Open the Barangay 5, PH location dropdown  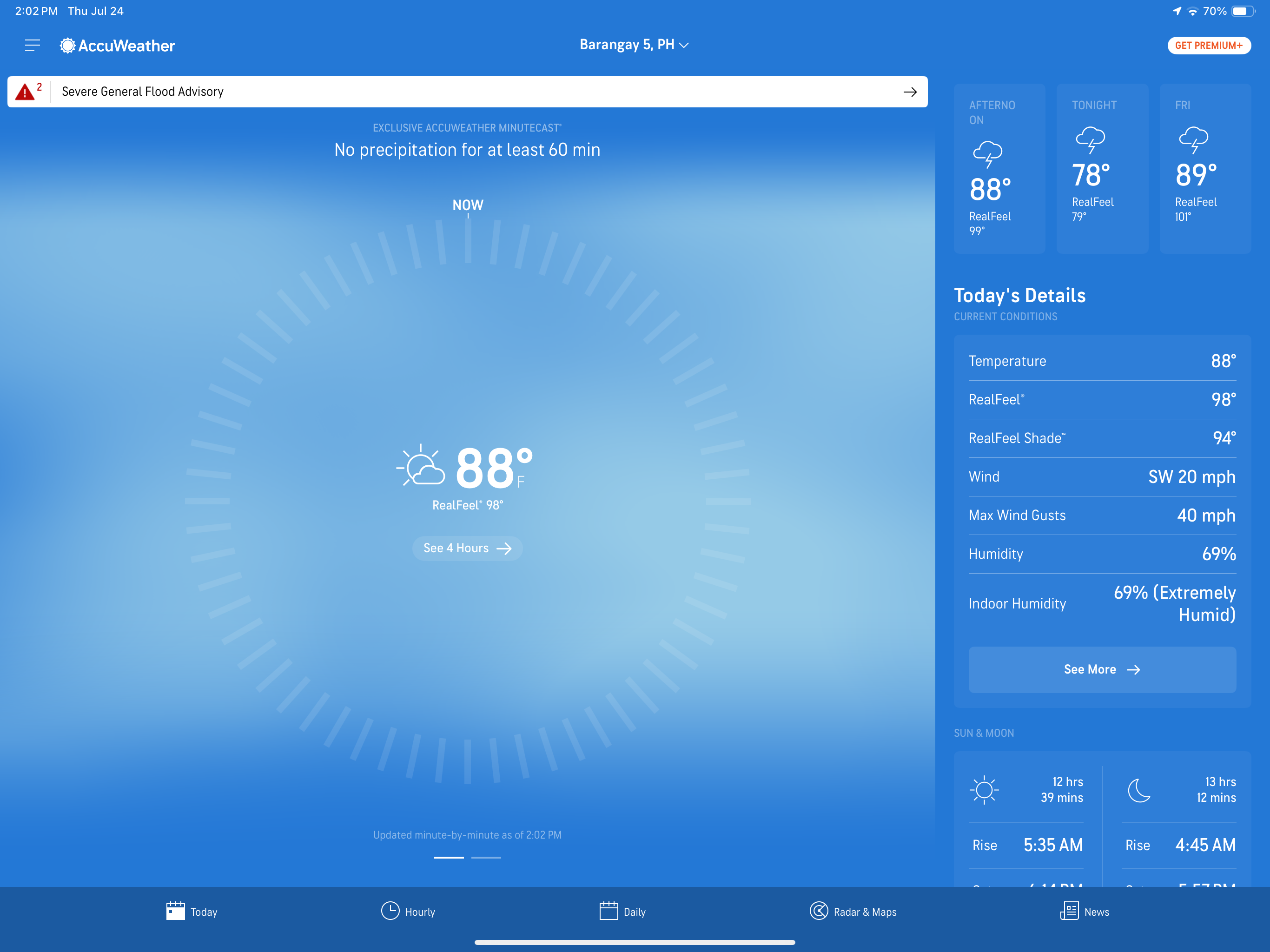coord(634,45)
